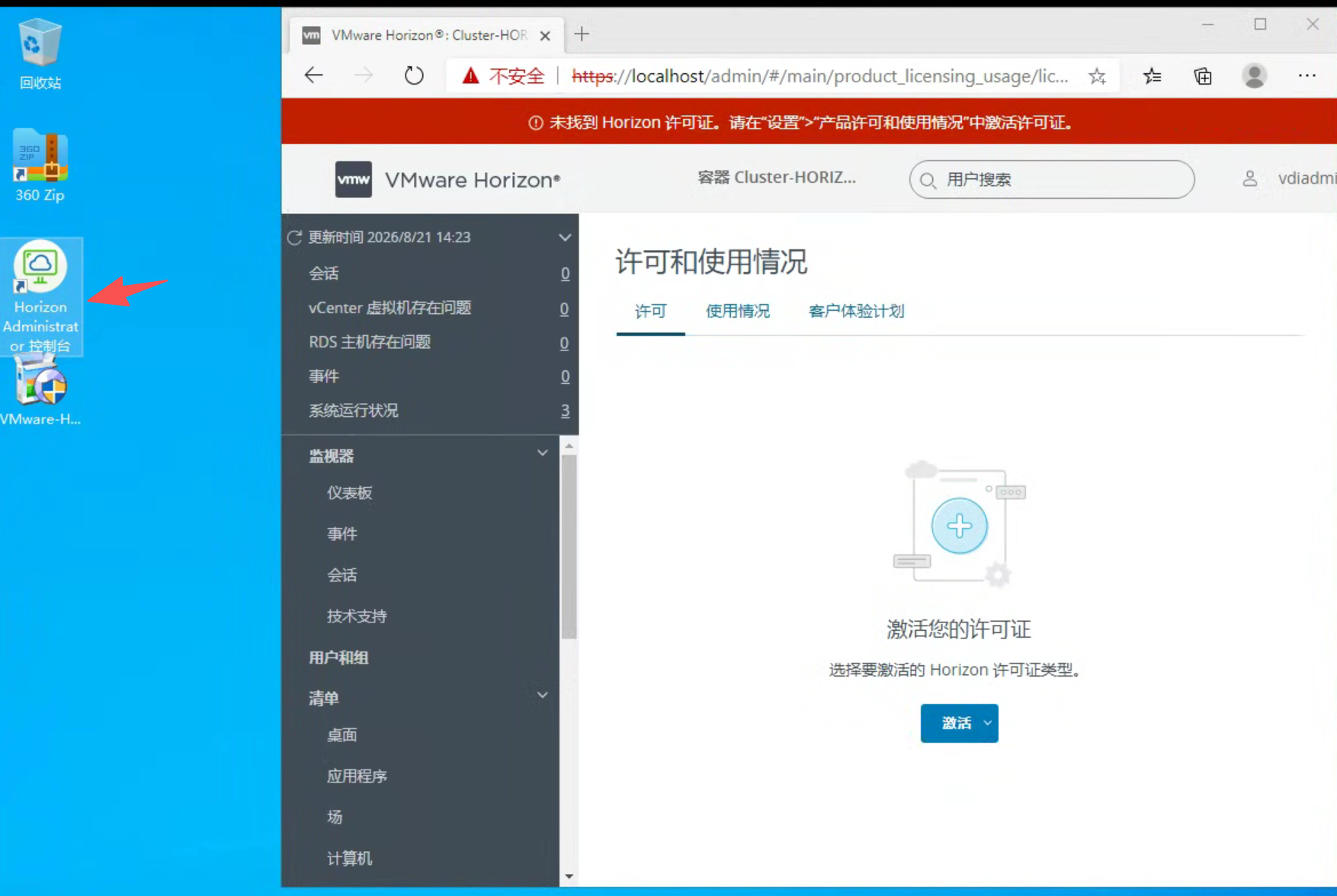The image size is (1337, 896).
Task: Open the 系统运行状况 count link
Action: 565,411
